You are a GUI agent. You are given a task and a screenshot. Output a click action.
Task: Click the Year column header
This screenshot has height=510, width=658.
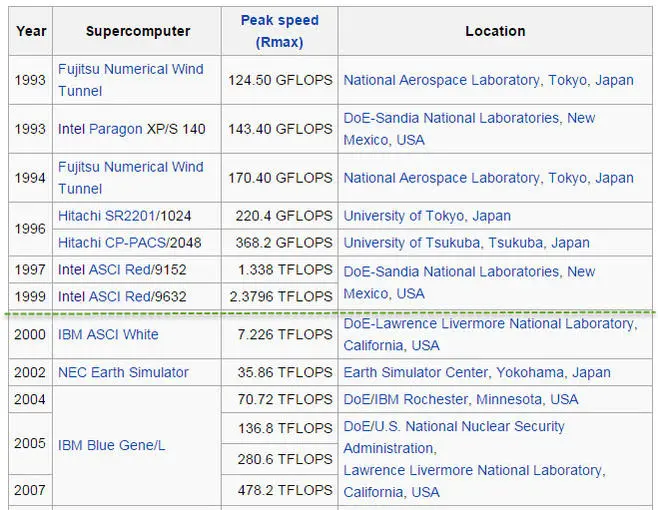click(31, 31)
